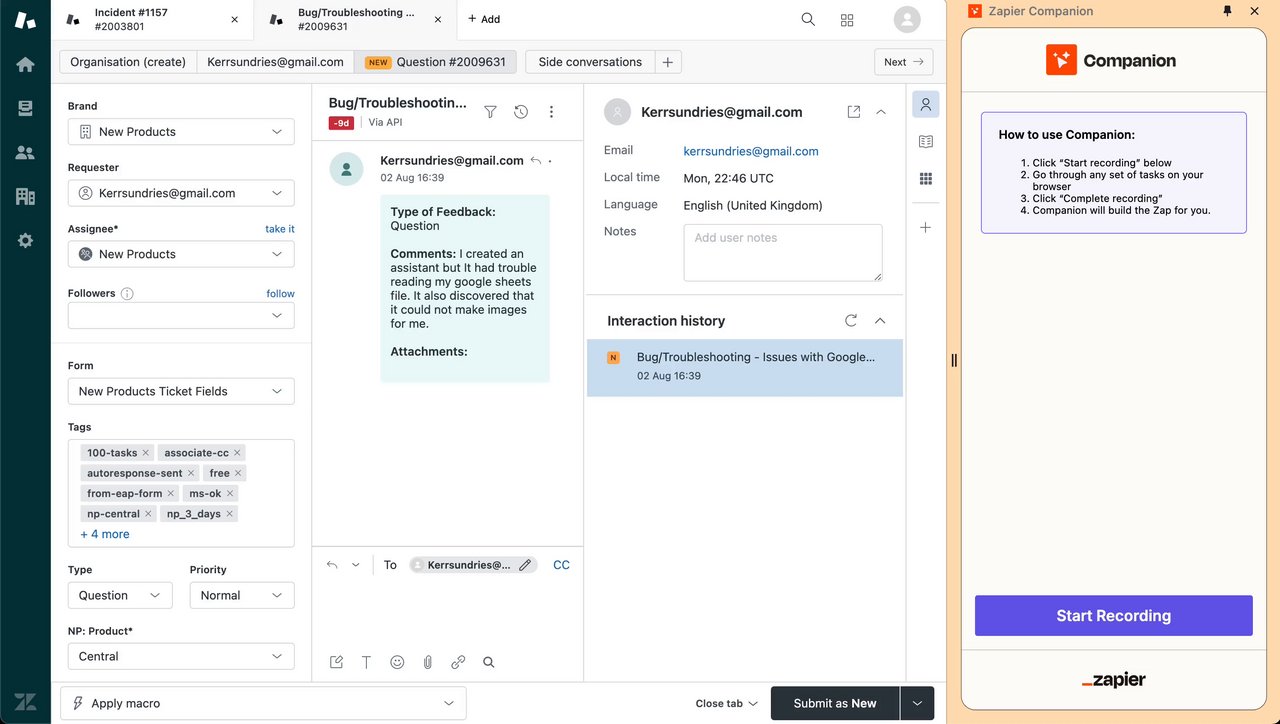Screen dimensions: 1280x724
Task: Open the Side conversations tab
Action: (x=590, y=62)
